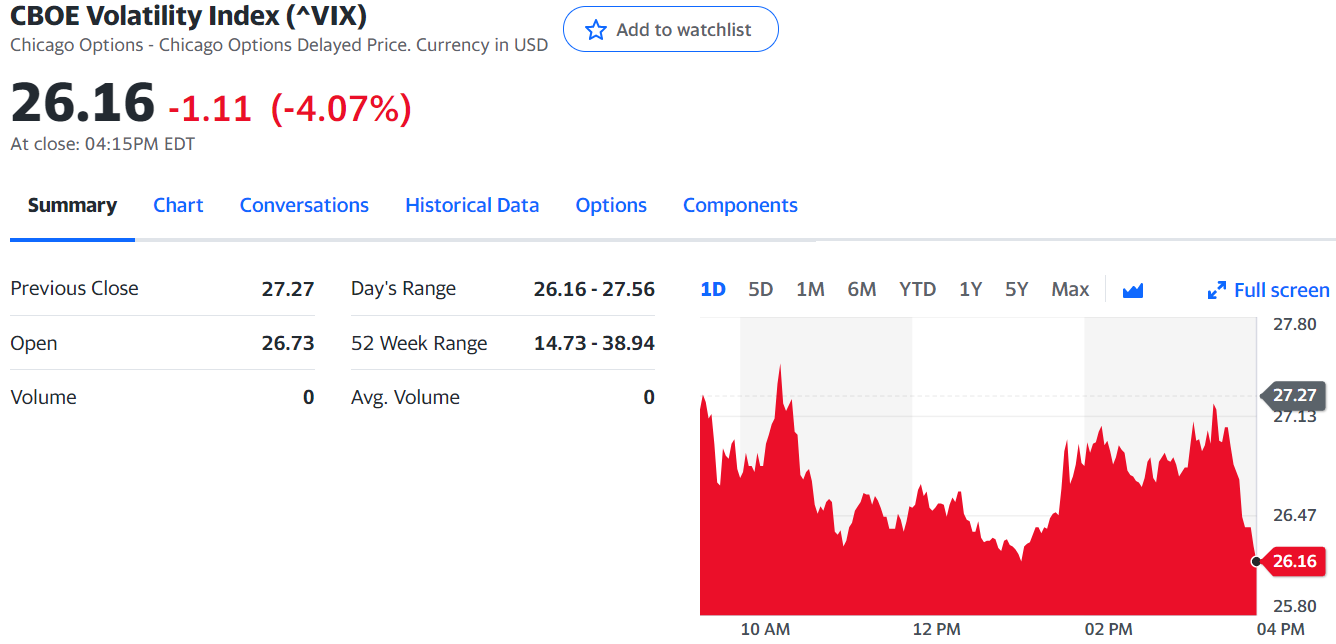Show the 1Y chart range
Viewport: 1336px width, 644px height.
(x=970, y=289)
